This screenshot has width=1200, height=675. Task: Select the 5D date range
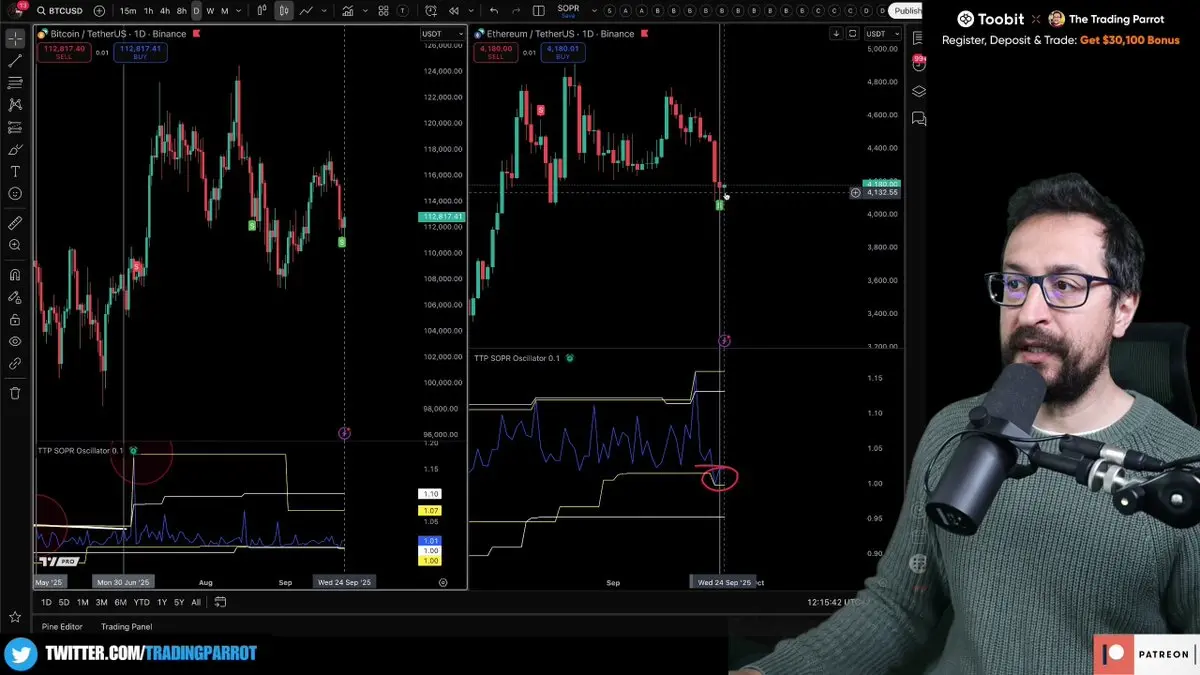(64, 602)
